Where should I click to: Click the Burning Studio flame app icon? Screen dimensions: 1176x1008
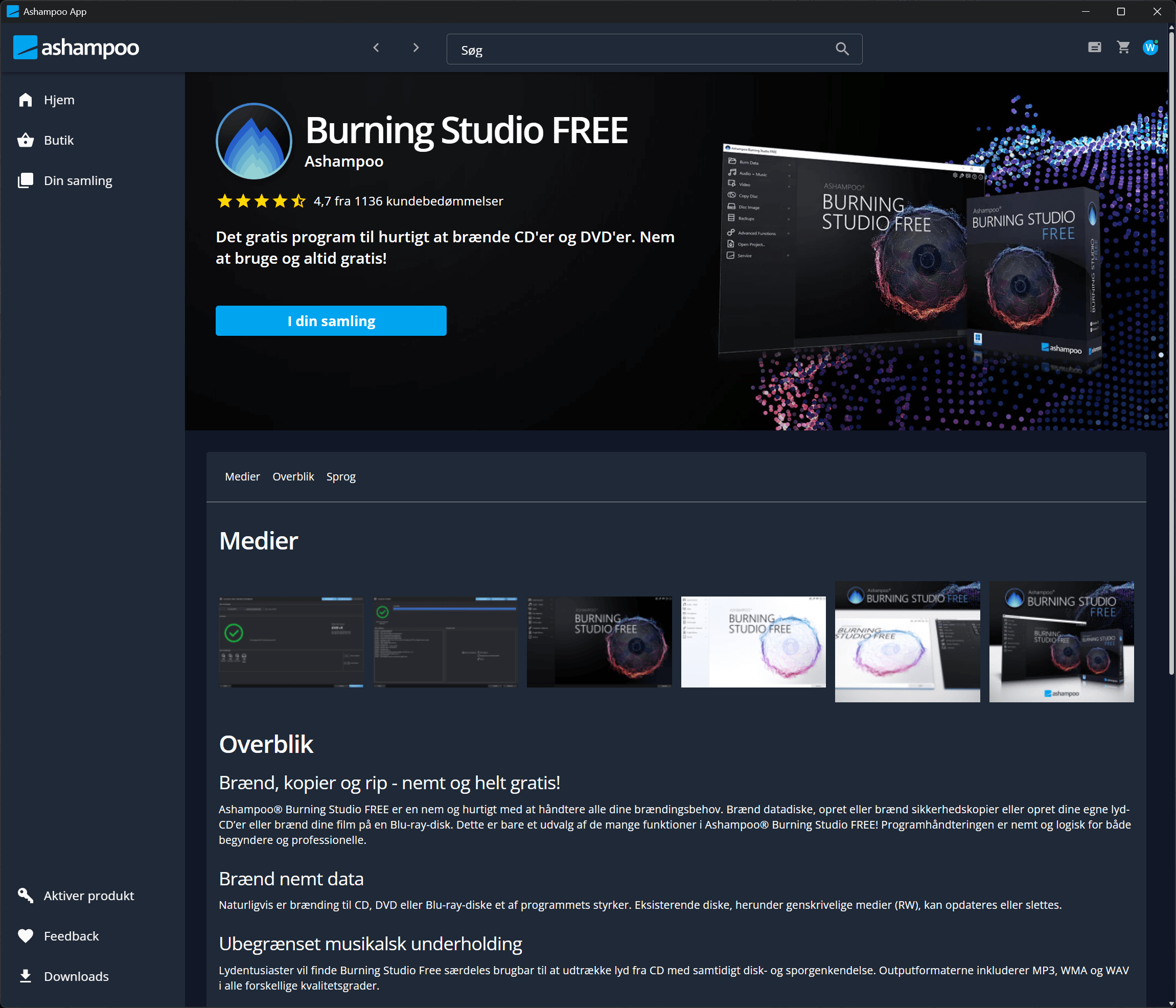[x=253, y=141]
